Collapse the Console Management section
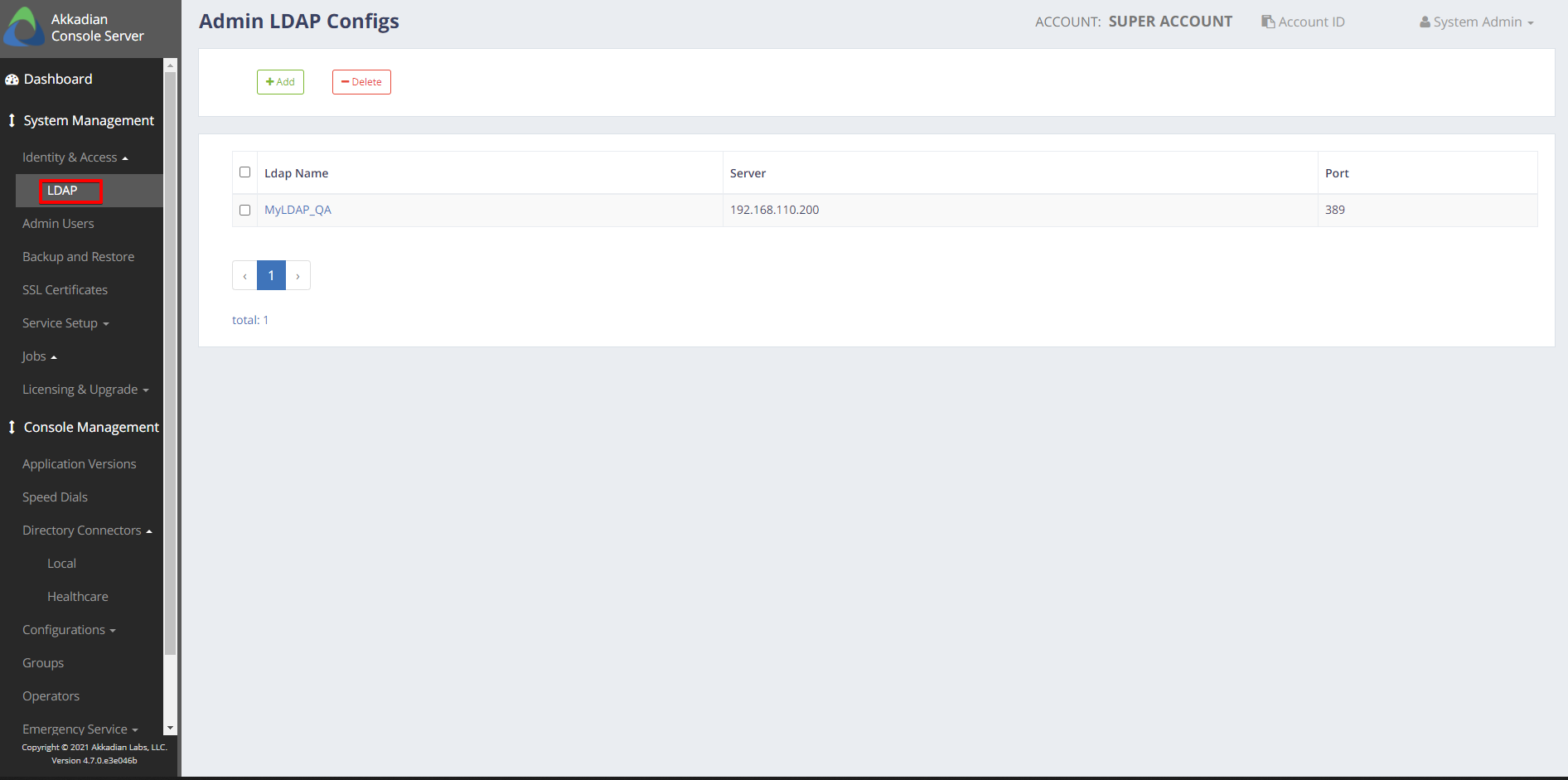 [91, 427]
